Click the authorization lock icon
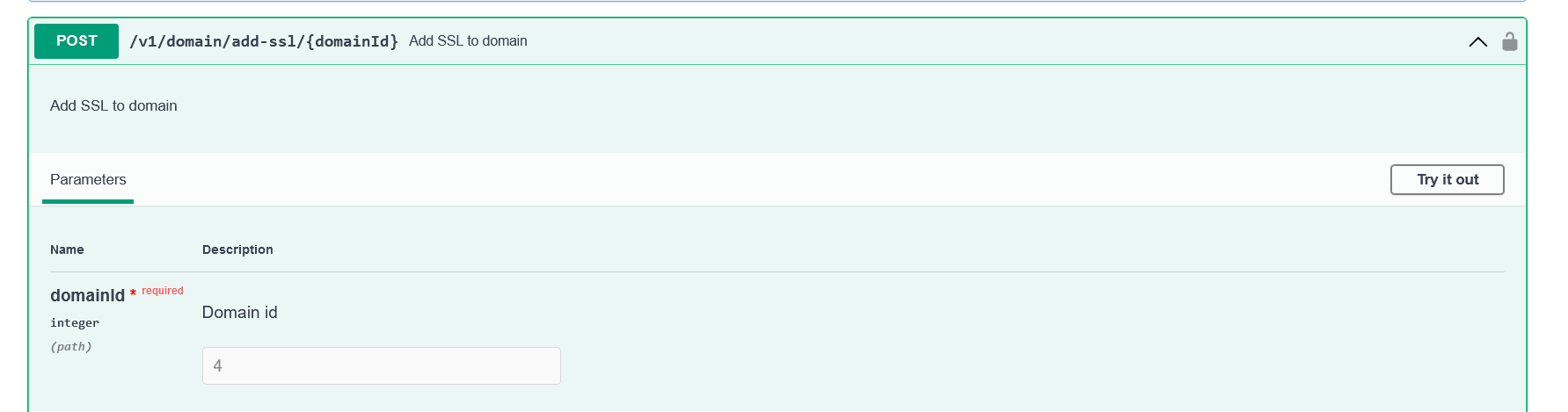The width and height of the screenshot is (1568, 412). click(x=1509, y=41)
